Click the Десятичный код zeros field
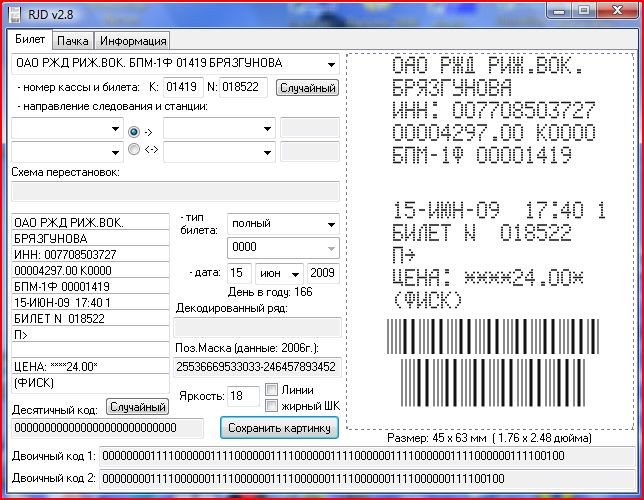The width and height of the screenshot is (644, 500). 108,428
